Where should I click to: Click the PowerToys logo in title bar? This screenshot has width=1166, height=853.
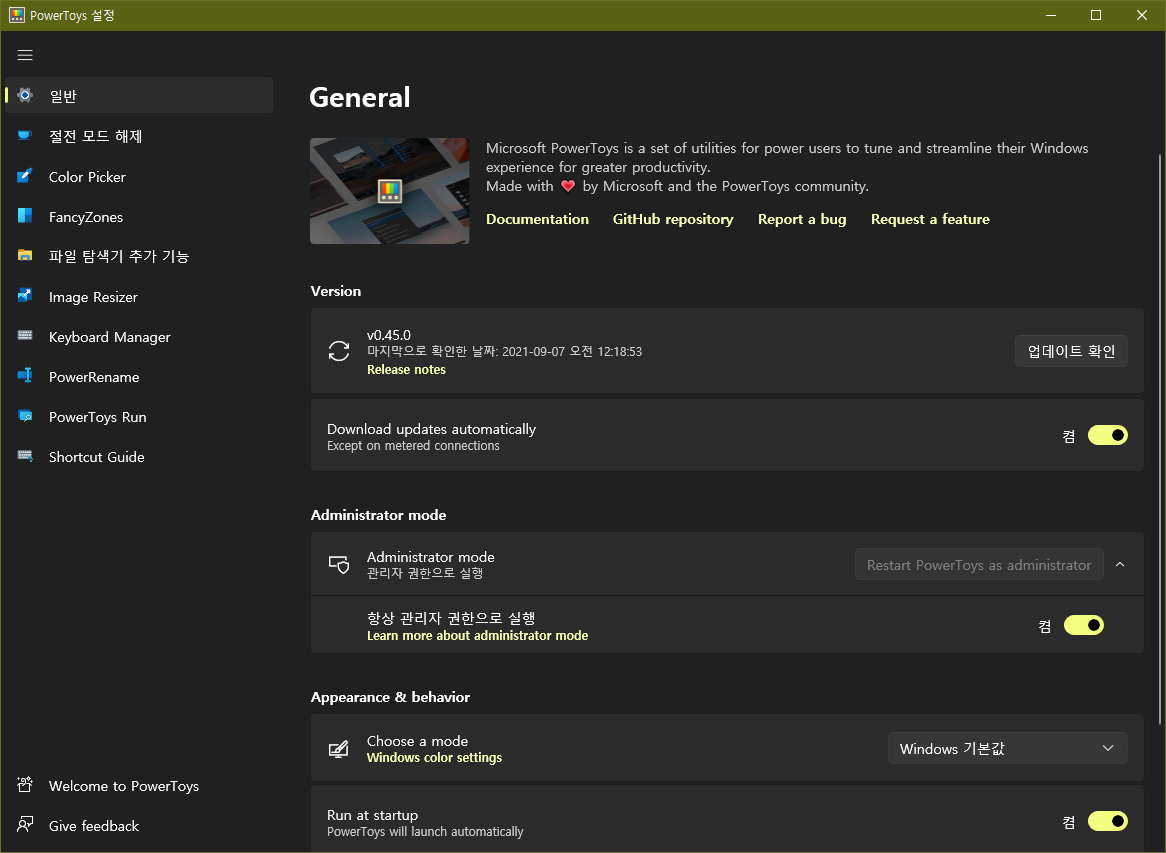[16, 15]
